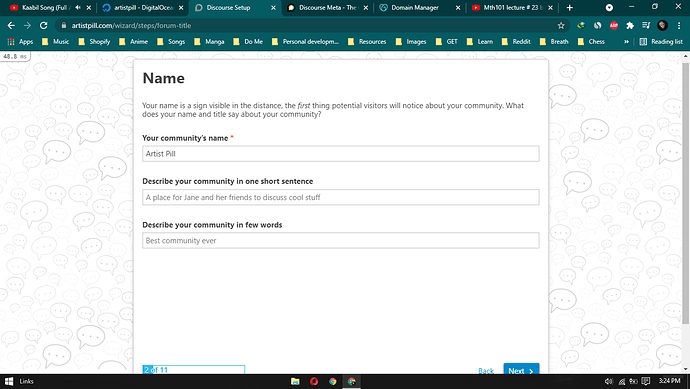
Task: Open the Opera browser taskbar icon
Action: (314, 382)
